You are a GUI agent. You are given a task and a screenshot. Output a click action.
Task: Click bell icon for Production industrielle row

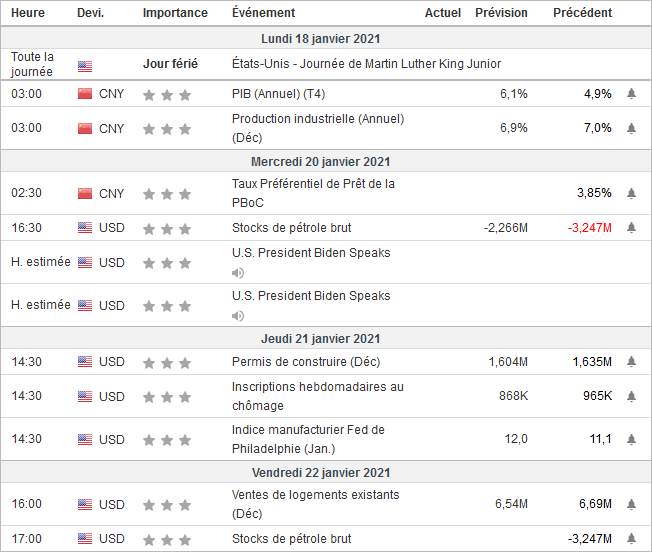click(x=631, y=128)
